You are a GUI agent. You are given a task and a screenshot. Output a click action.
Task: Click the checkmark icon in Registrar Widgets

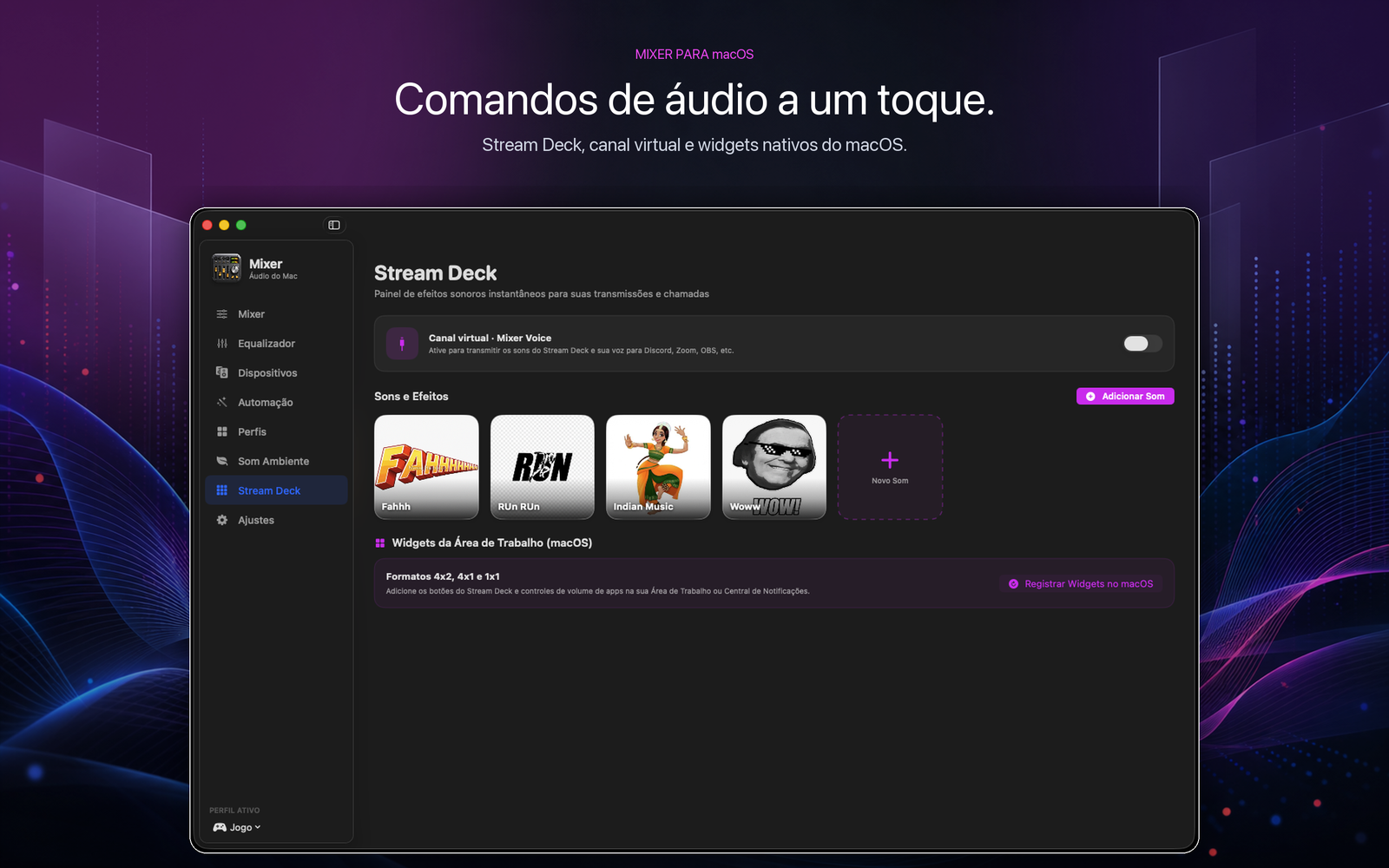point(1013,584)
